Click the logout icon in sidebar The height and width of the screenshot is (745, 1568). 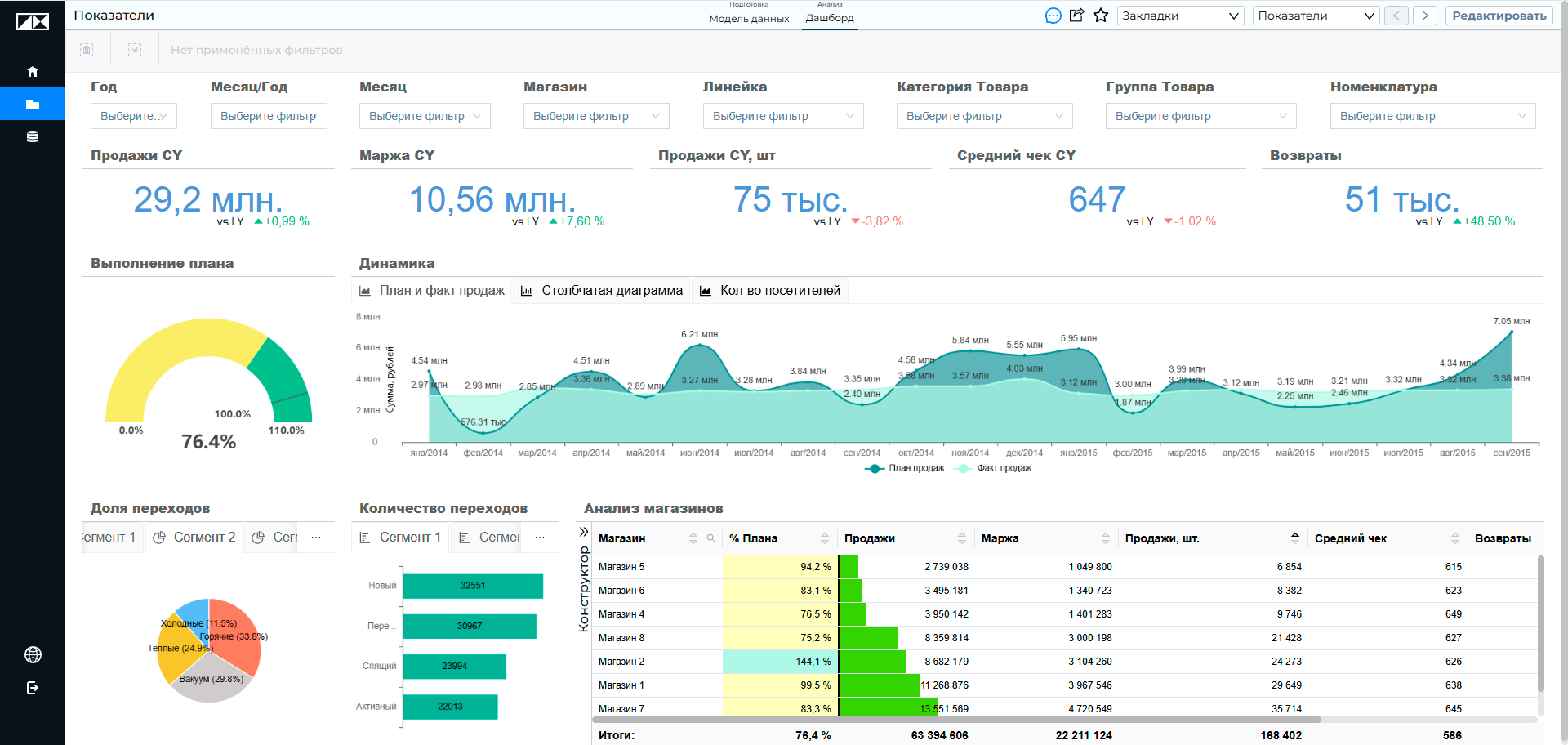tap(33, 688)
